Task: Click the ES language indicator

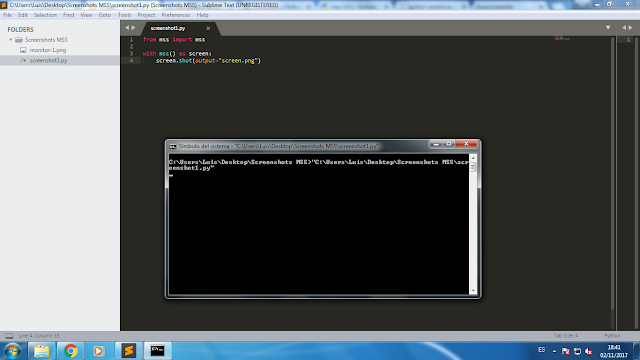Action: coord(541,350)
